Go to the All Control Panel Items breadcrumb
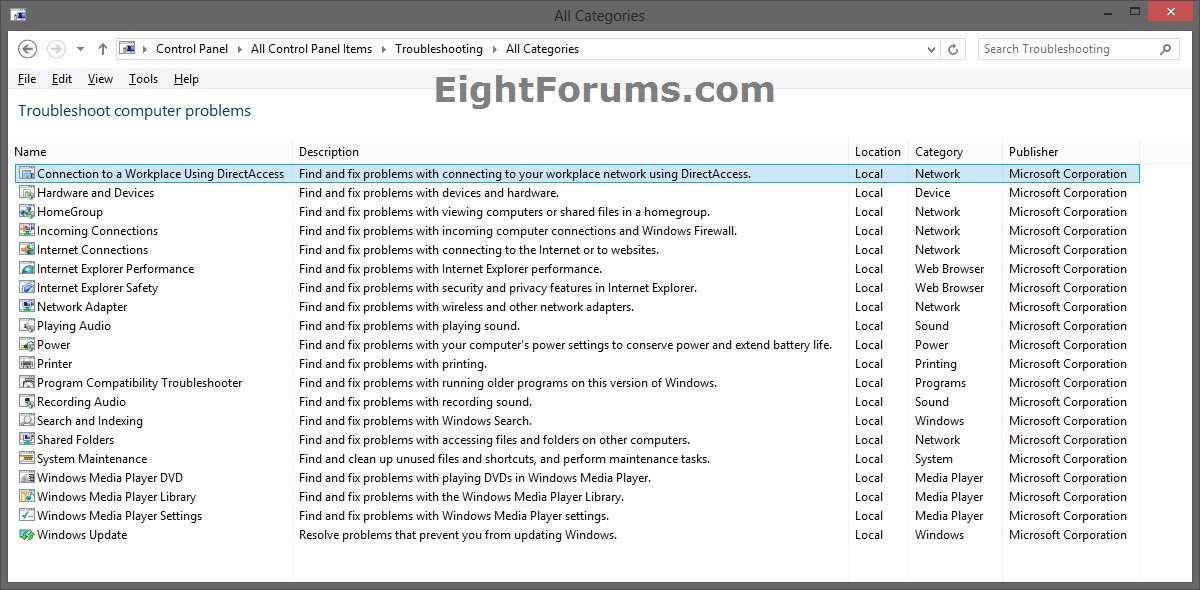Image resolution: width=1200 pixels, height=590 pixels. point(311,49)
